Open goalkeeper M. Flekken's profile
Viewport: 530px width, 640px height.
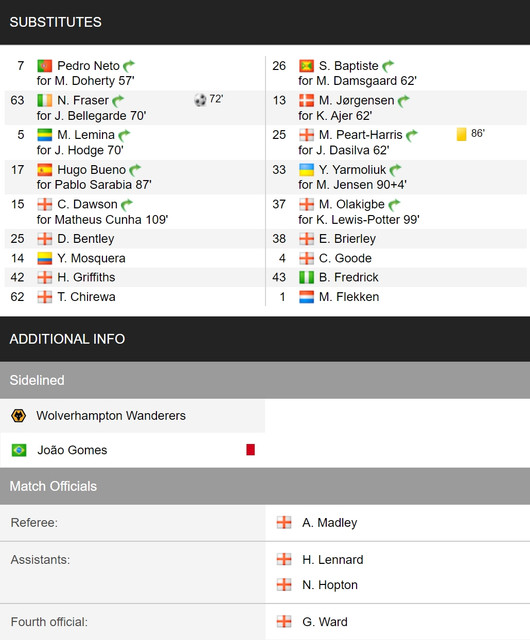click(x=349, y=297)
